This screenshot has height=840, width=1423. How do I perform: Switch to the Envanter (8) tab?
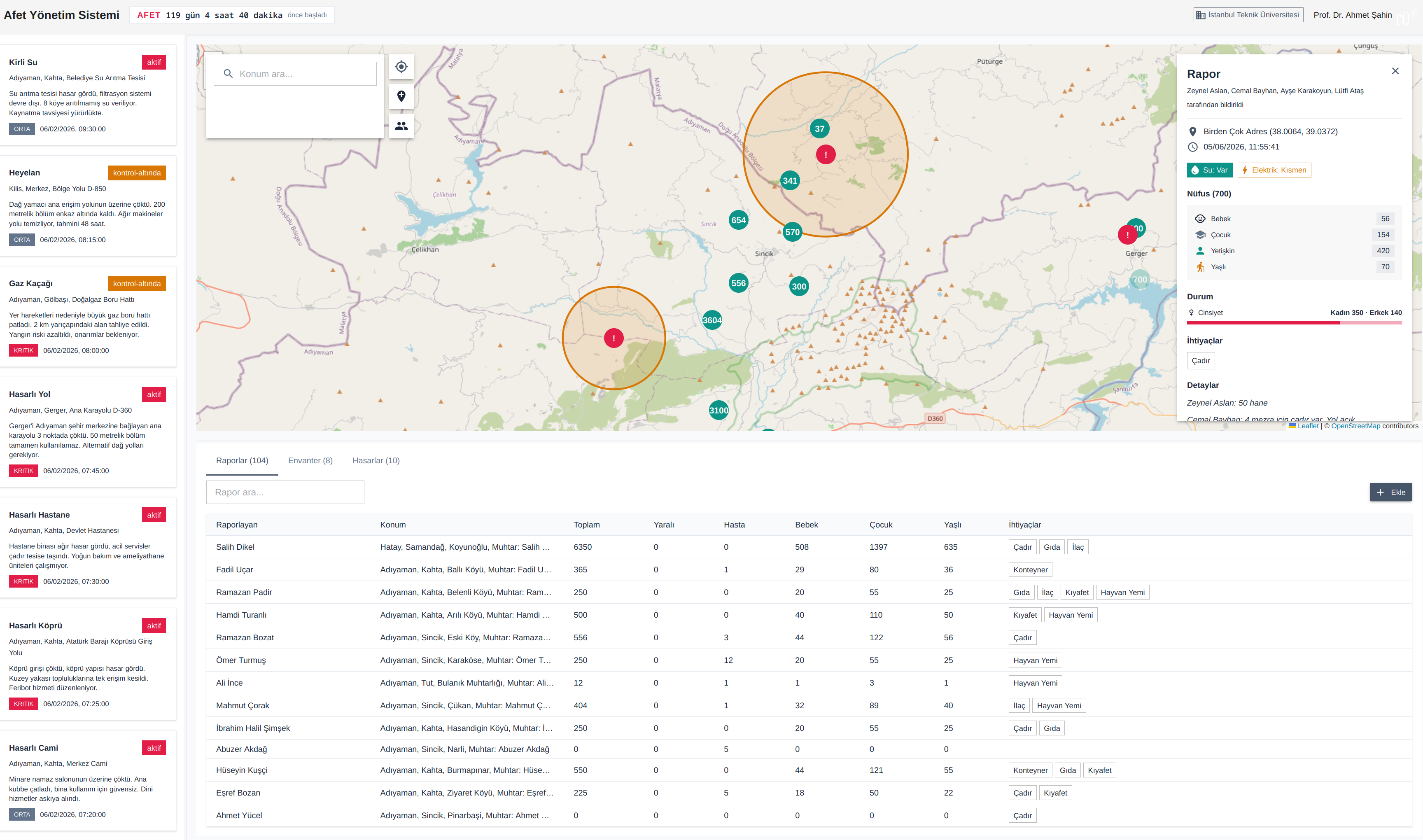pos(310,460)
